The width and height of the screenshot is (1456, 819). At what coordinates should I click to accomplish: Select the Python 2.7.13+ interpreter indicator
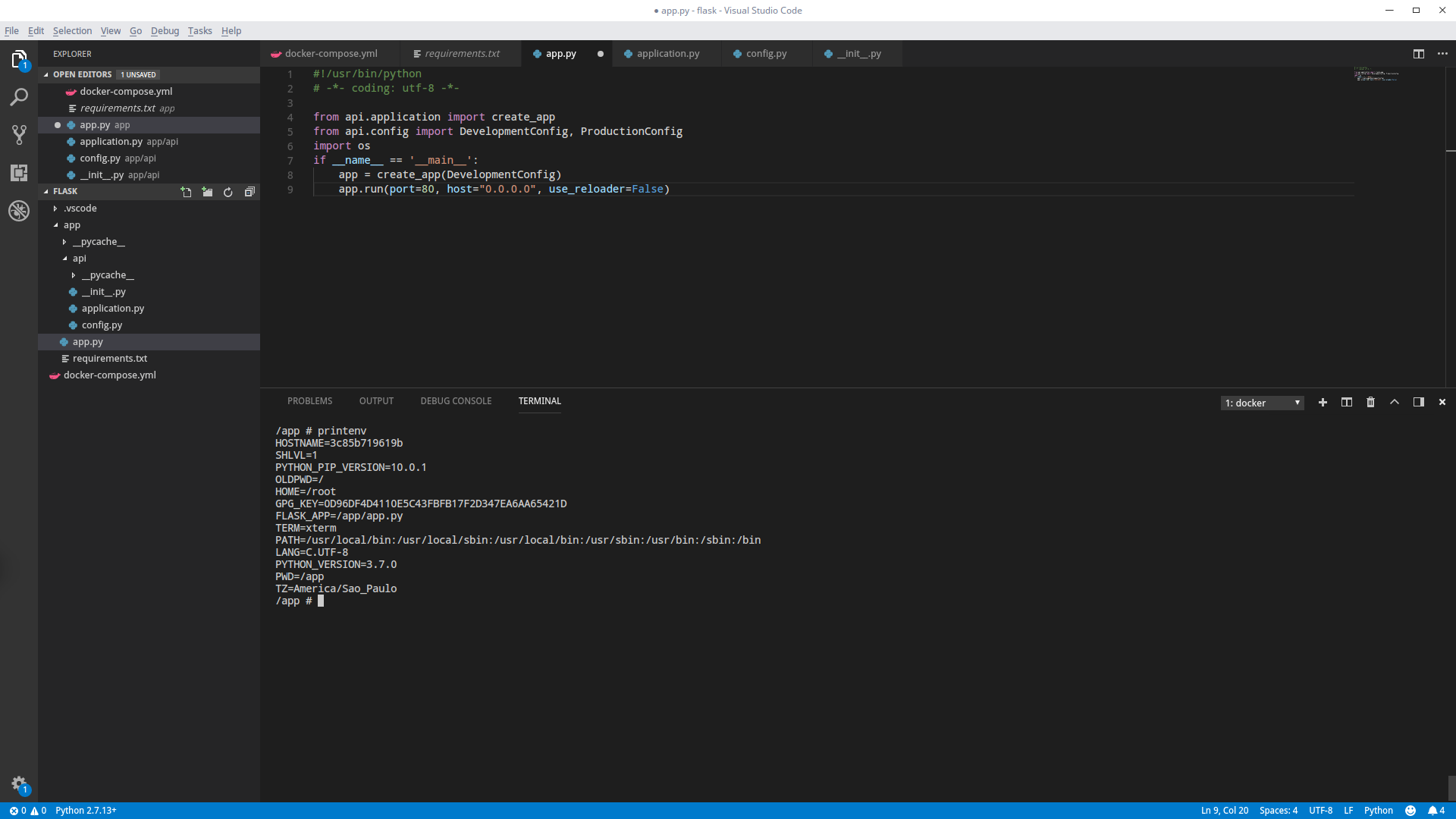point(86,810)
